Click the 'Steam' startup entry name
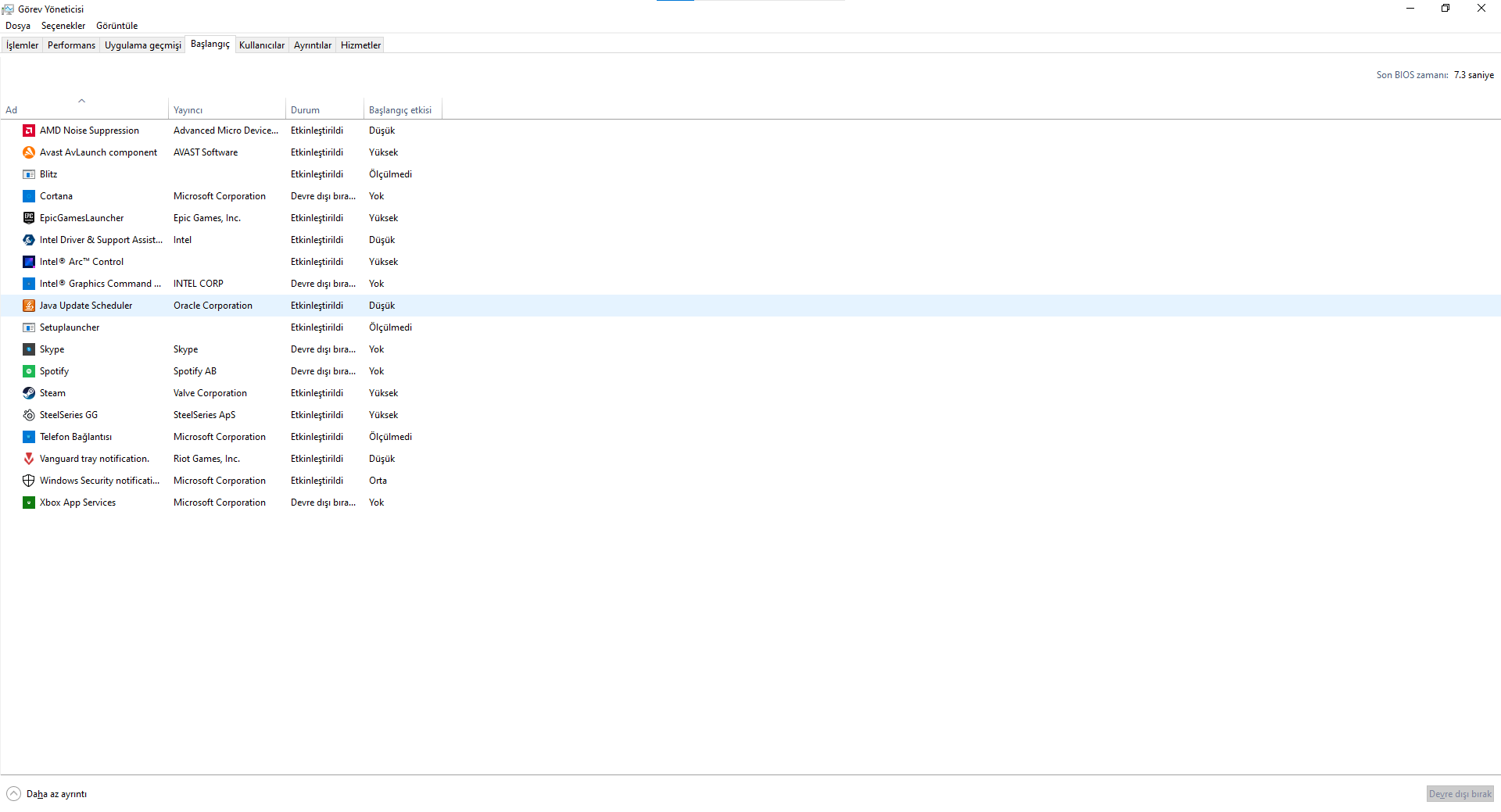1501x812 pixels. 52,393
